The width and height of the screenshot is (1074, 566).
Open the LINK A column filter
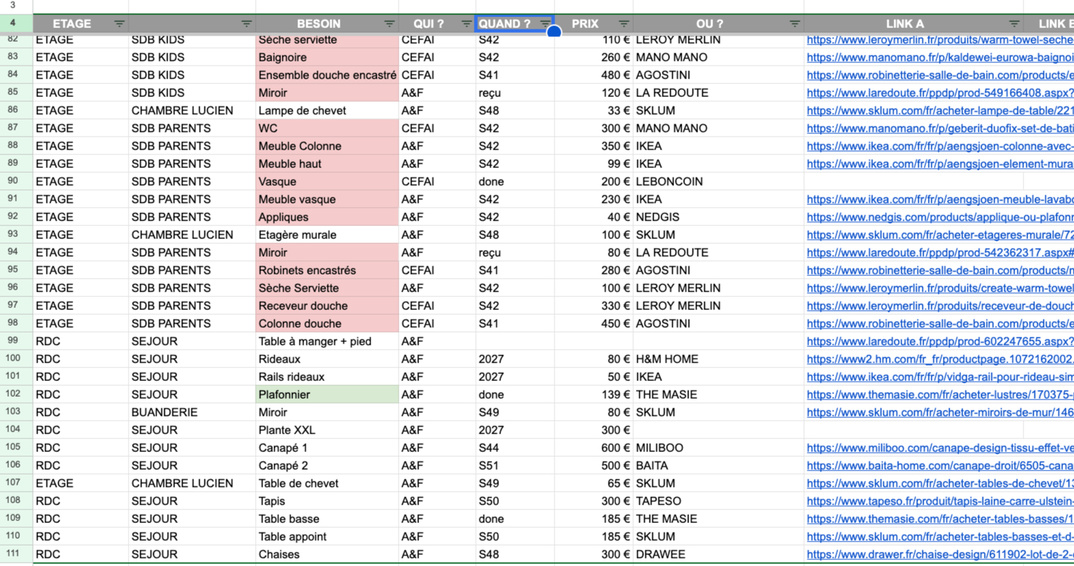click(x=1014, y=24)
